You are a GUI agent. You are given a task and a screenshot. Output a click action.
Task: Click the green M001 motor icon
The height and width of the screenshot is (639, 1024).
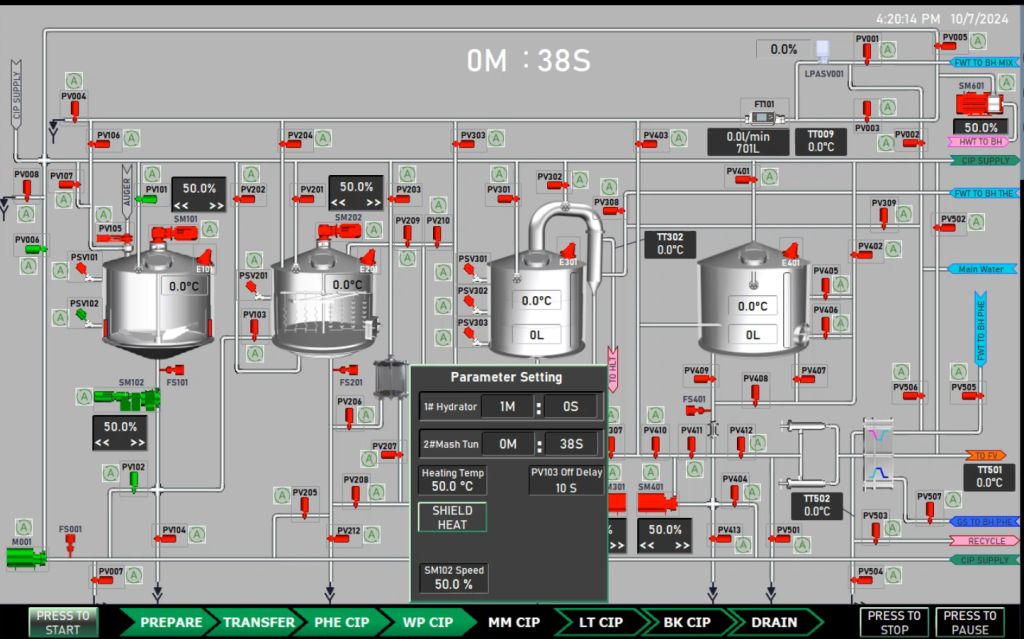click(26, 557)
